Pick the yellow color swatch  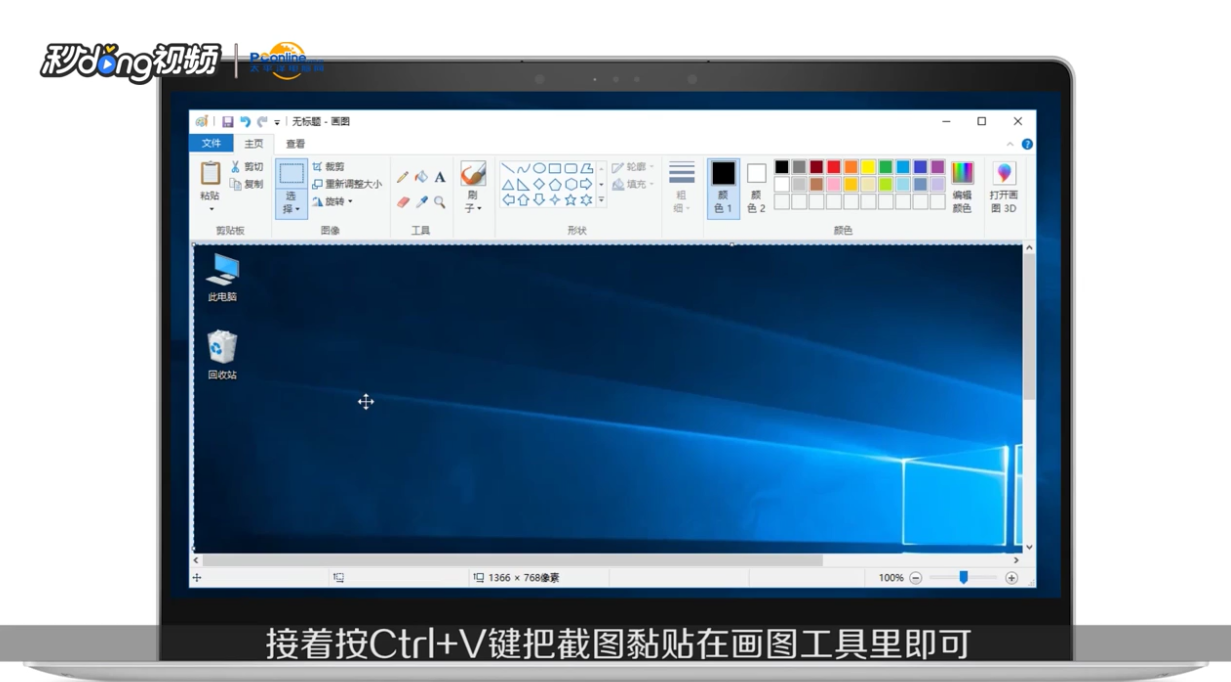[868, 167]
